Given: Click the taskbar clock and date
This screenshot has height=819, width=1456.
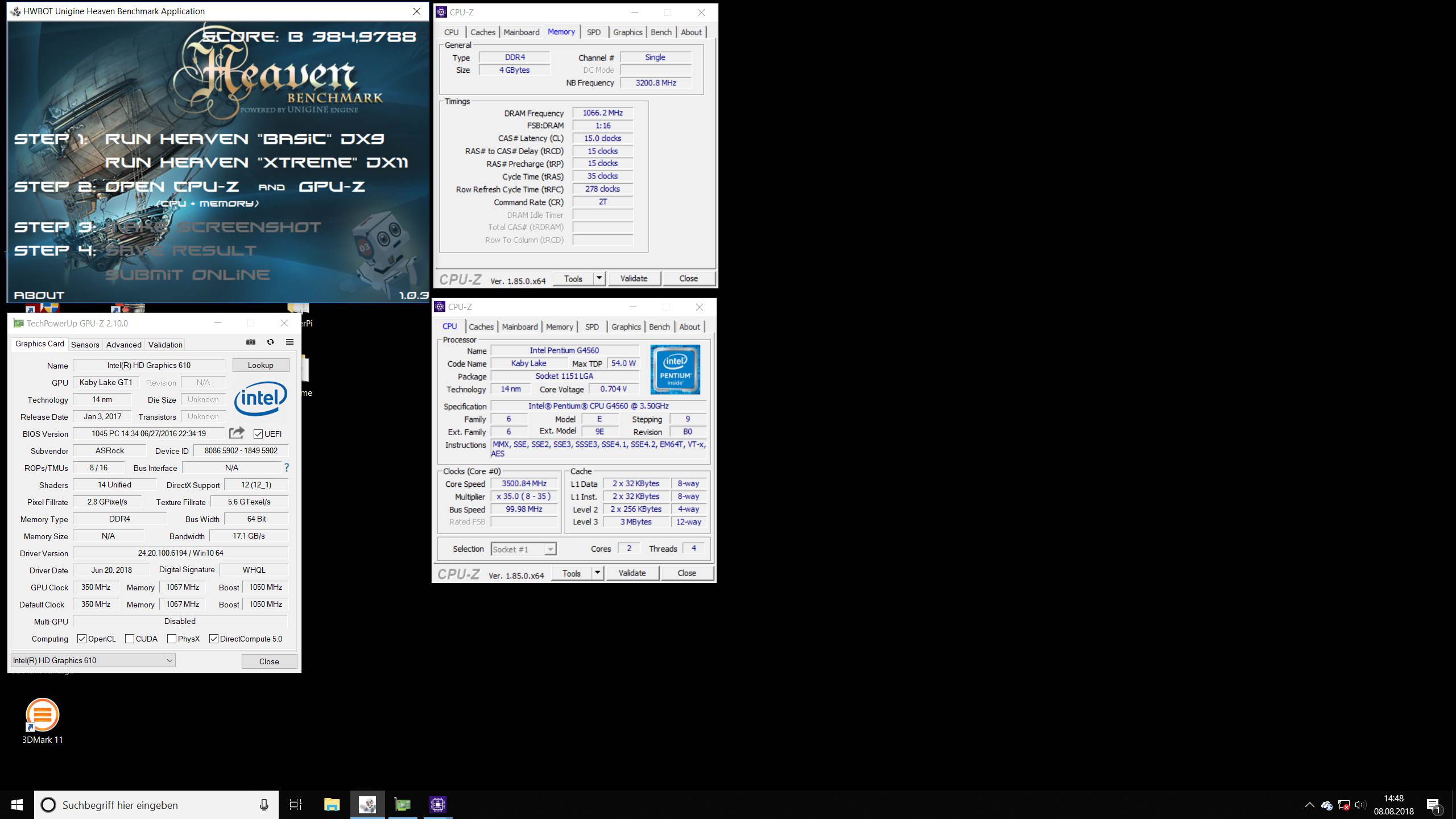Looking at the screenshot, I should click(1393, 805).
